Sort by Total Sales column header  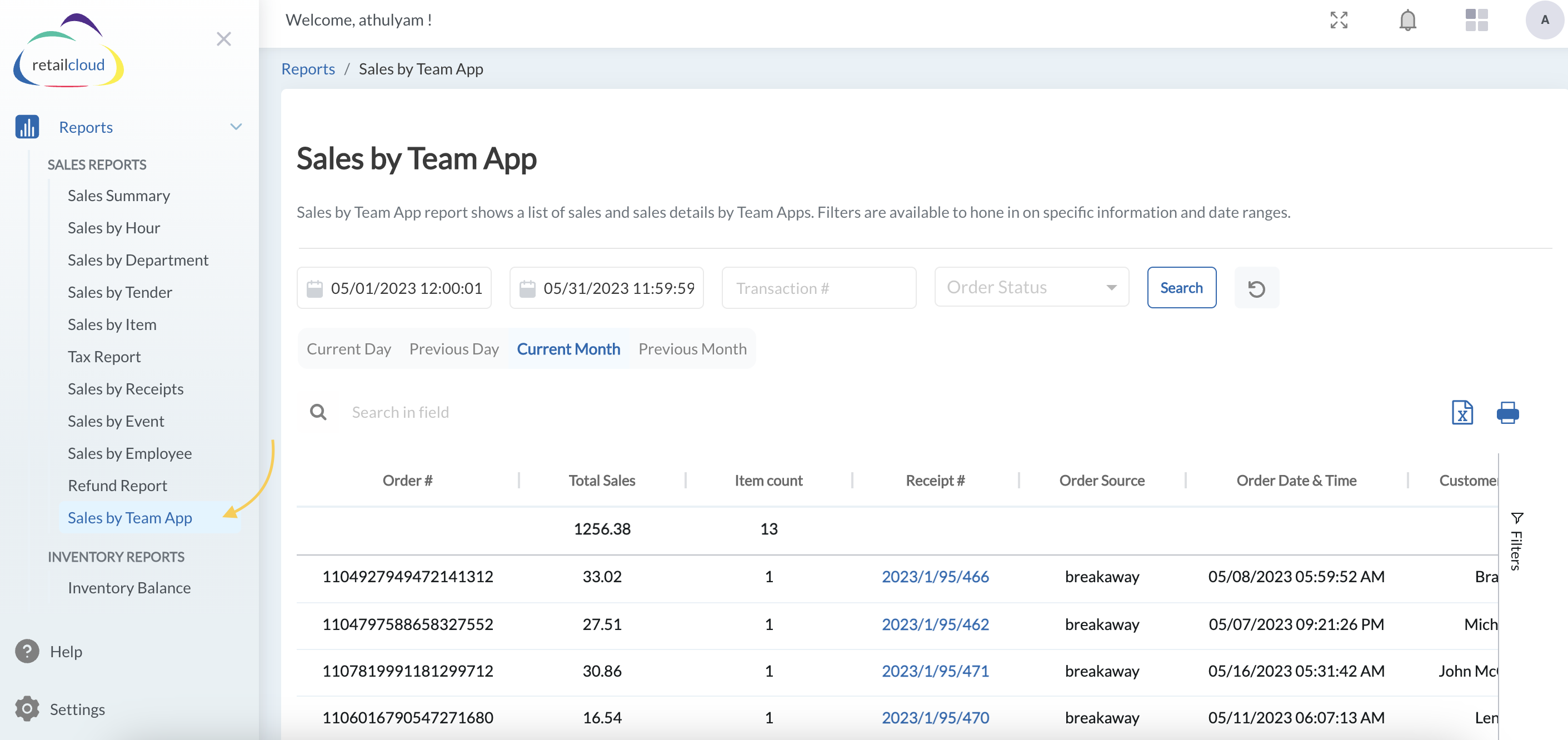coord(602,481)
